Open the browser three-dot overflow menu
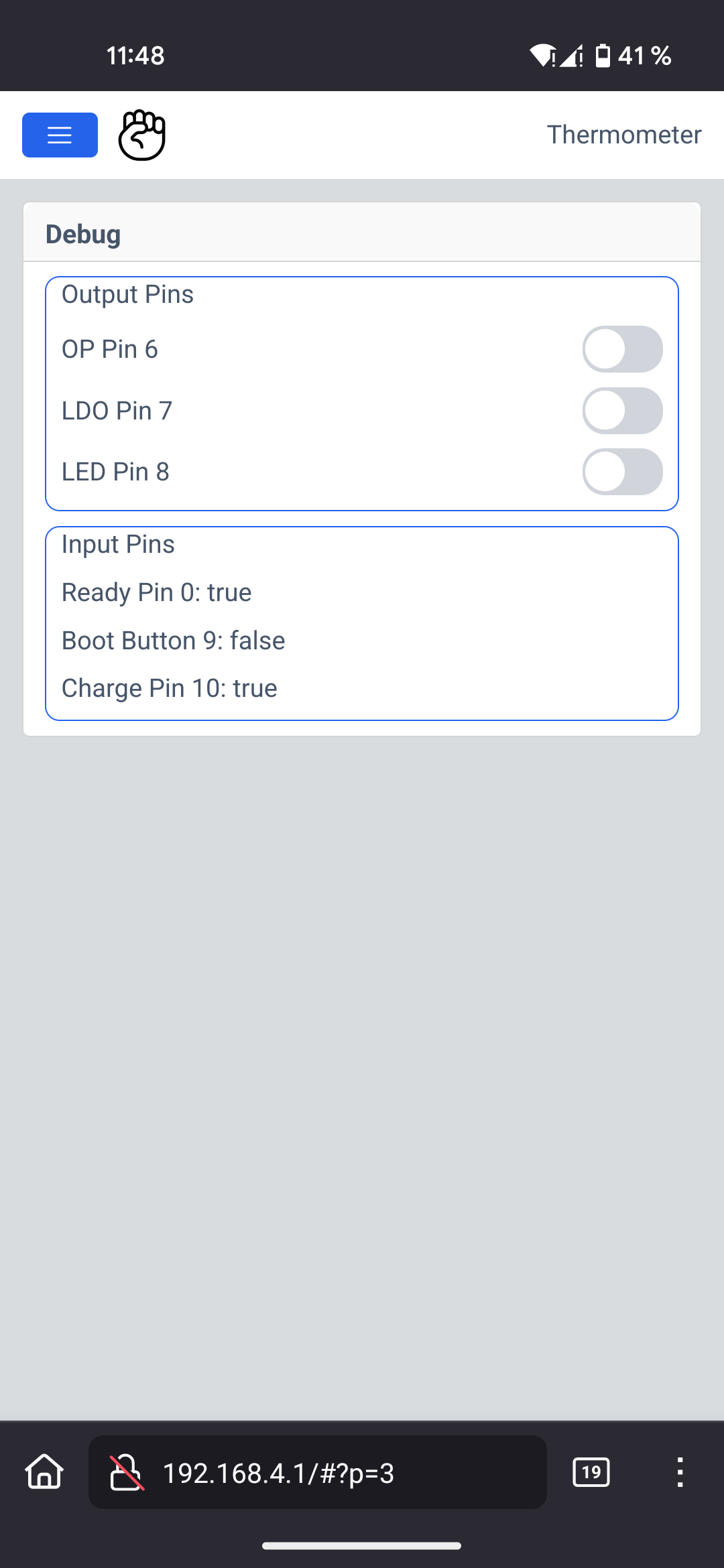This screenshot has height=1568, width=724. click(680, 1472)
